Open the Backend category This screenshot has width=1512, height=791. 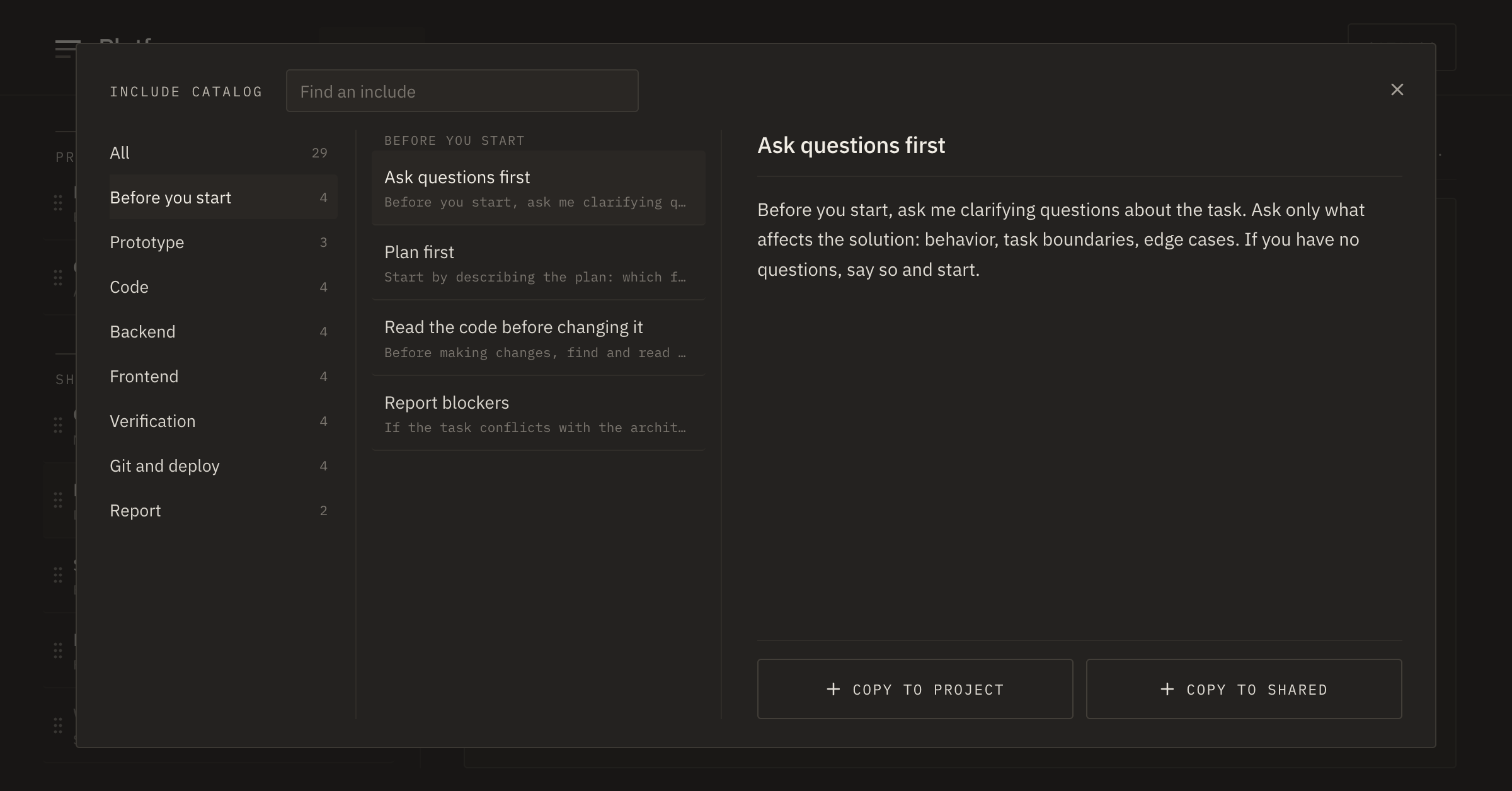[223, 332]
